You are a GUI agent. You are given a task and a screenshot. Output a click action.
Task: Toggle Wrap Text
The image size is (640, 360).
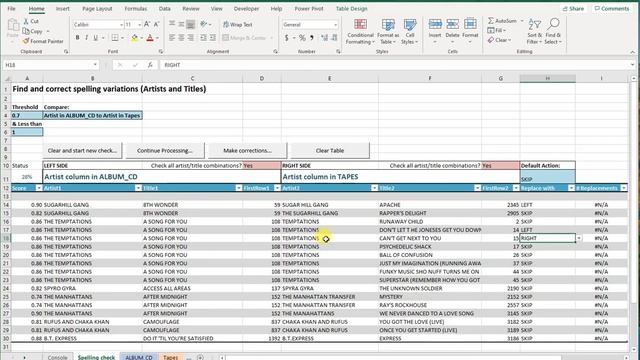pyautogui.click(x=238, y=24)
